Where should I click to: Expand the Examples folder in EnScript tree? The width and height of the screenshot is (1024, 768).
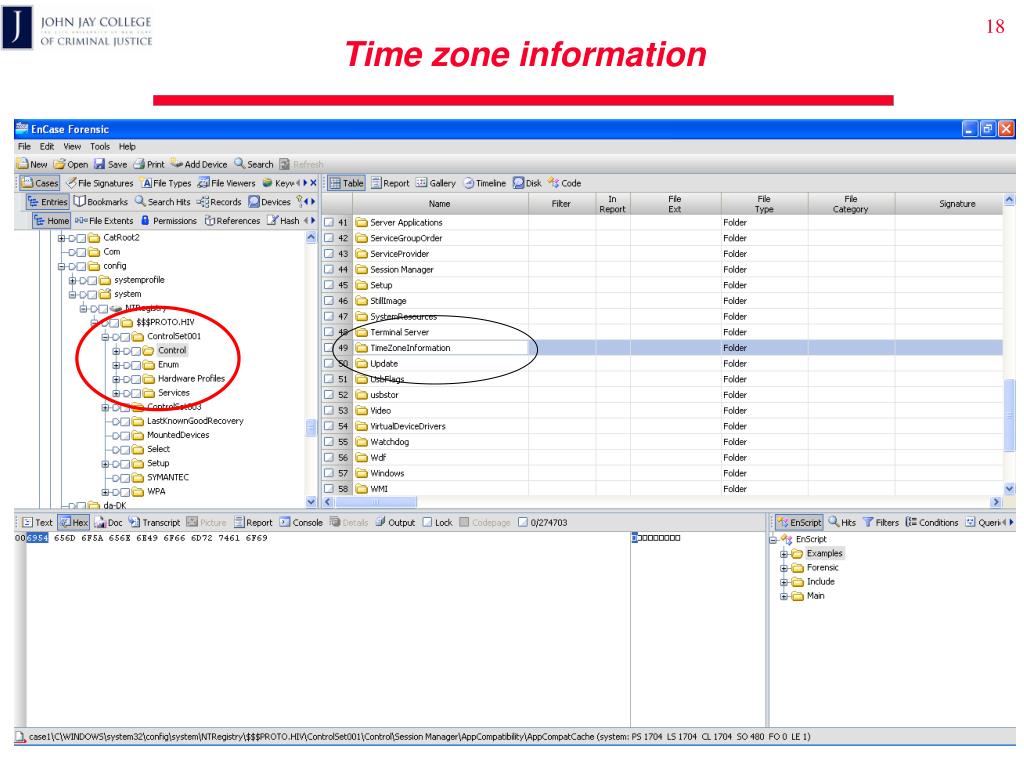click(x=784, y=554)
